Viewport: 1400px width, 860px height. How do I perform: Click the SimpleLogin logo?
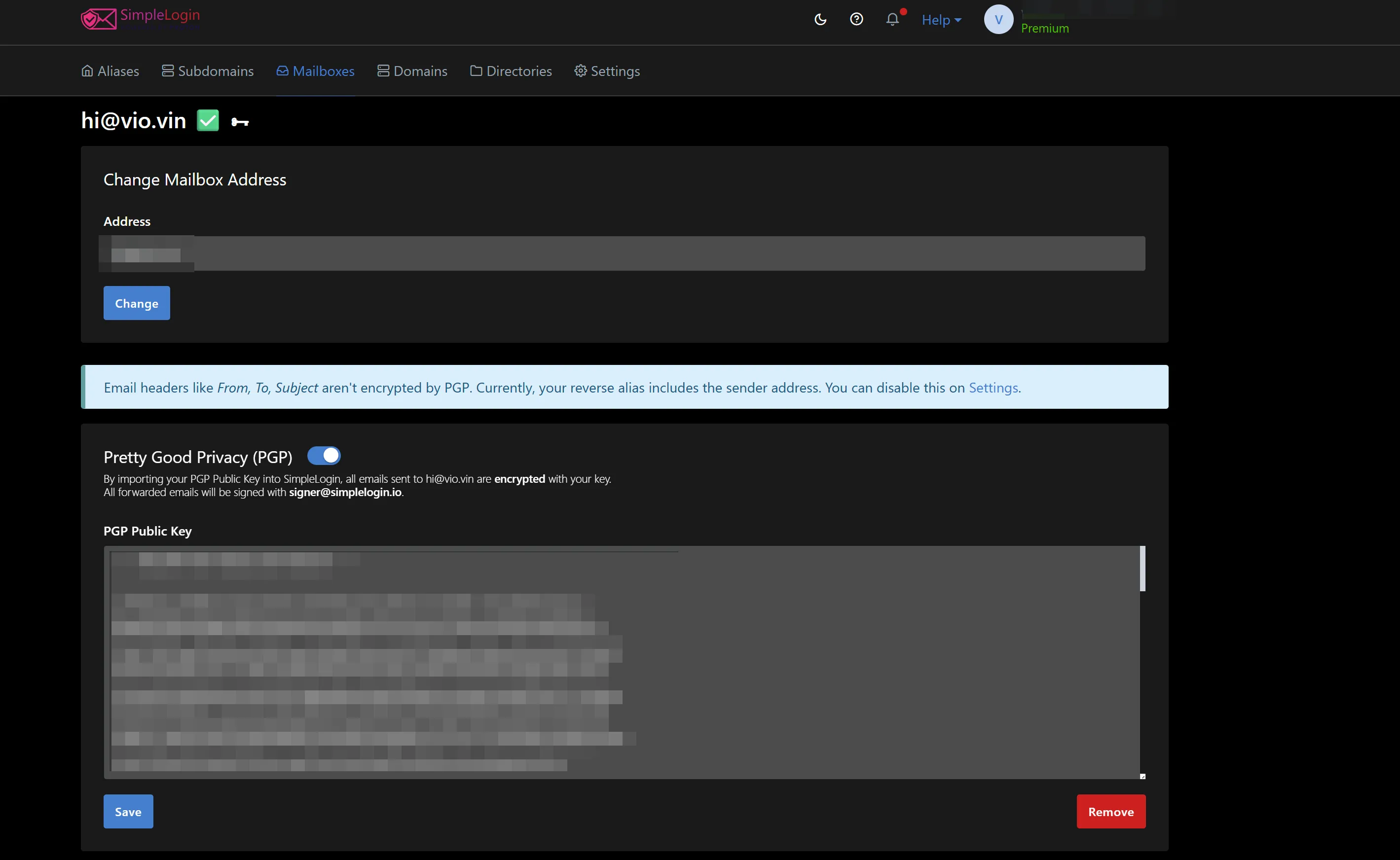click(140, 18)
